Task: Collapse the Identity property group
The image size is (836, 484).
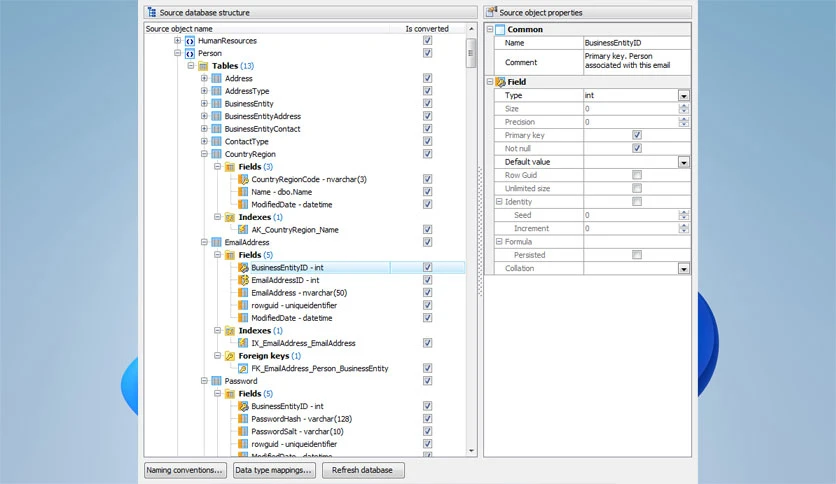Action: [x=499, y=201]
